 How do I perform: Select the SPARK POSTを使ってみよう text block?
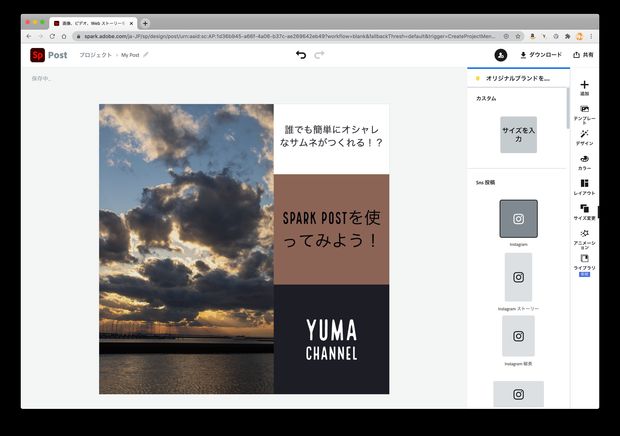click(331, 229)
